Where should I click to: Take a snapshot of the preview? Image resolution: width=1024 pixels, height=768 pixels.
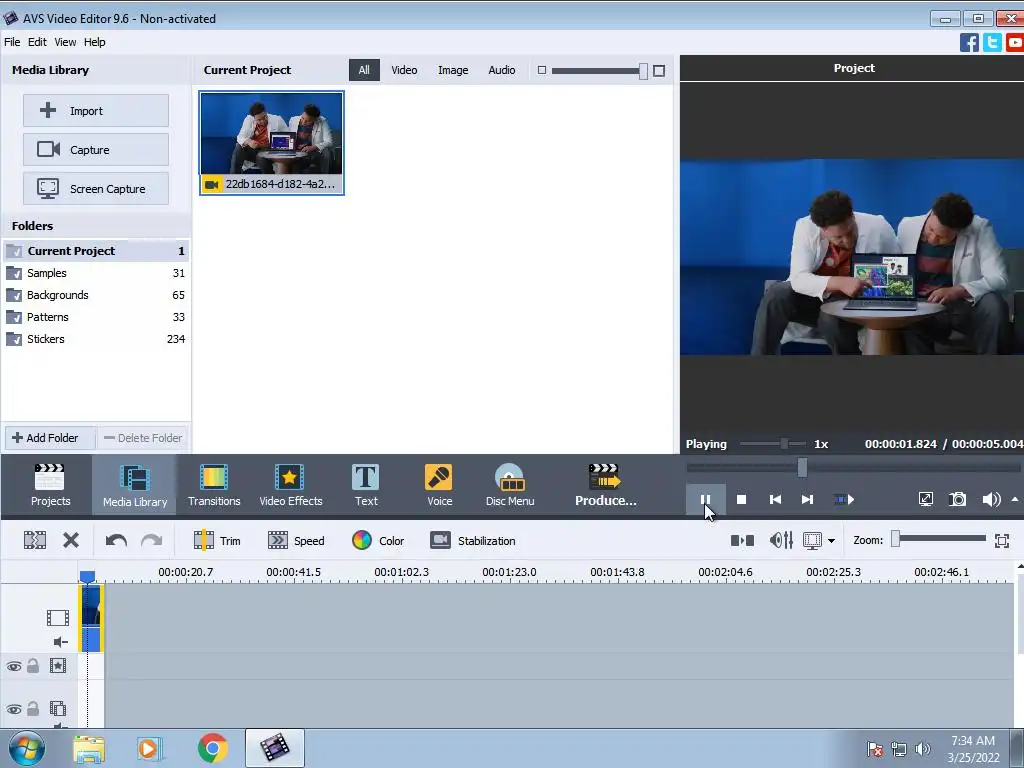[x=957, y=500]
